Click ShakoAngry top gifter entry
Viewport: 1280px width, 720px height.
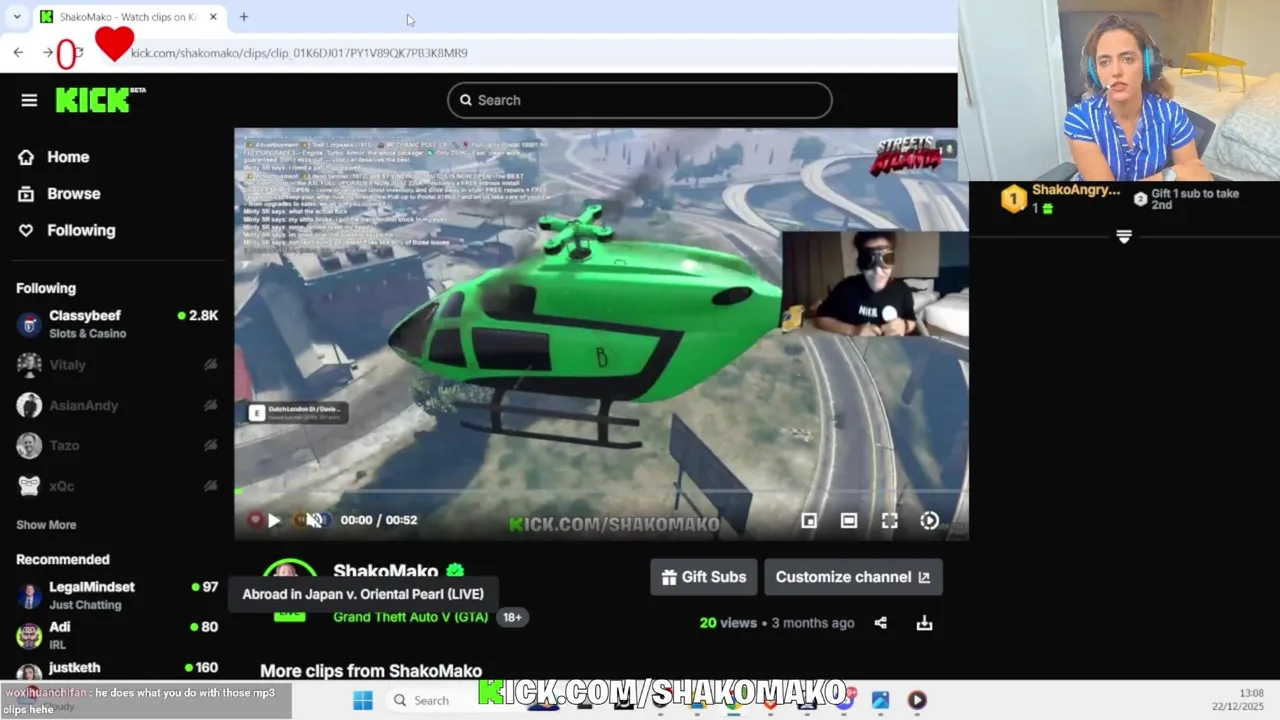[x=1060, y=198]
